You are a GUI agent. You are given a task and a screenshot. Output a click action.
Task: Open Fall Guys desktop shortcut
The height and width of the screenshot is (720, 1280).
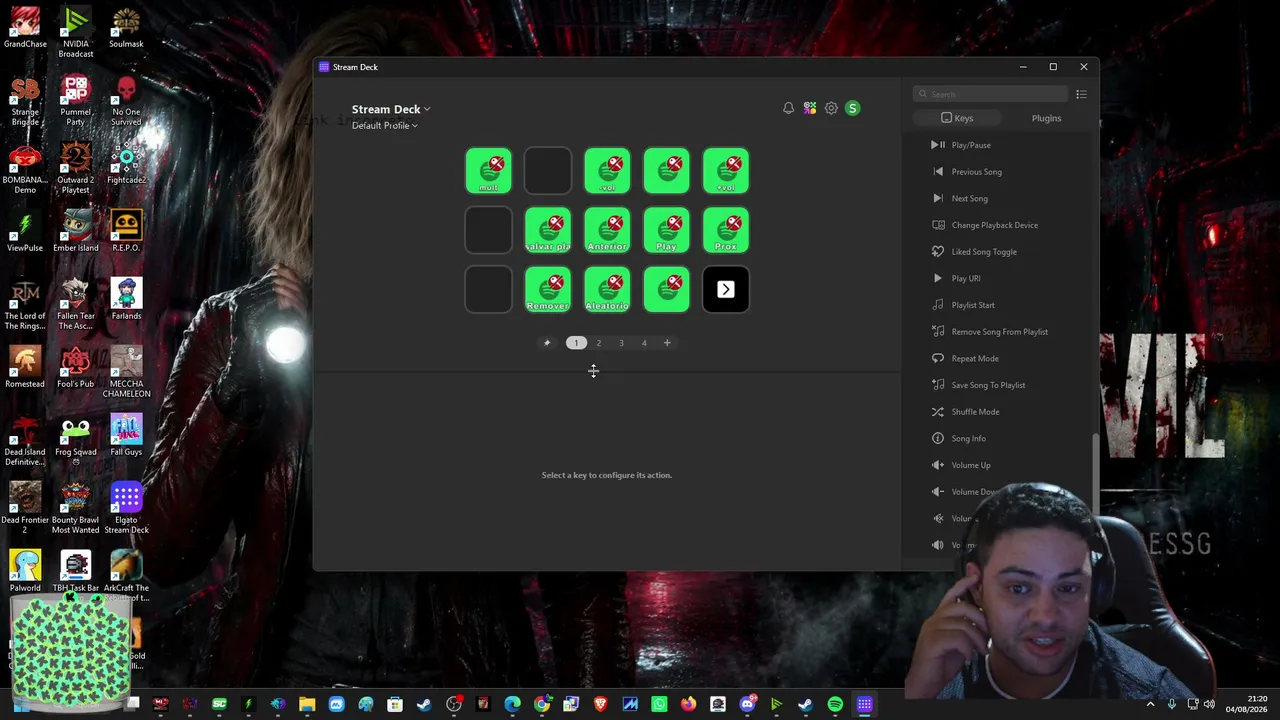(x=126, y=436)
